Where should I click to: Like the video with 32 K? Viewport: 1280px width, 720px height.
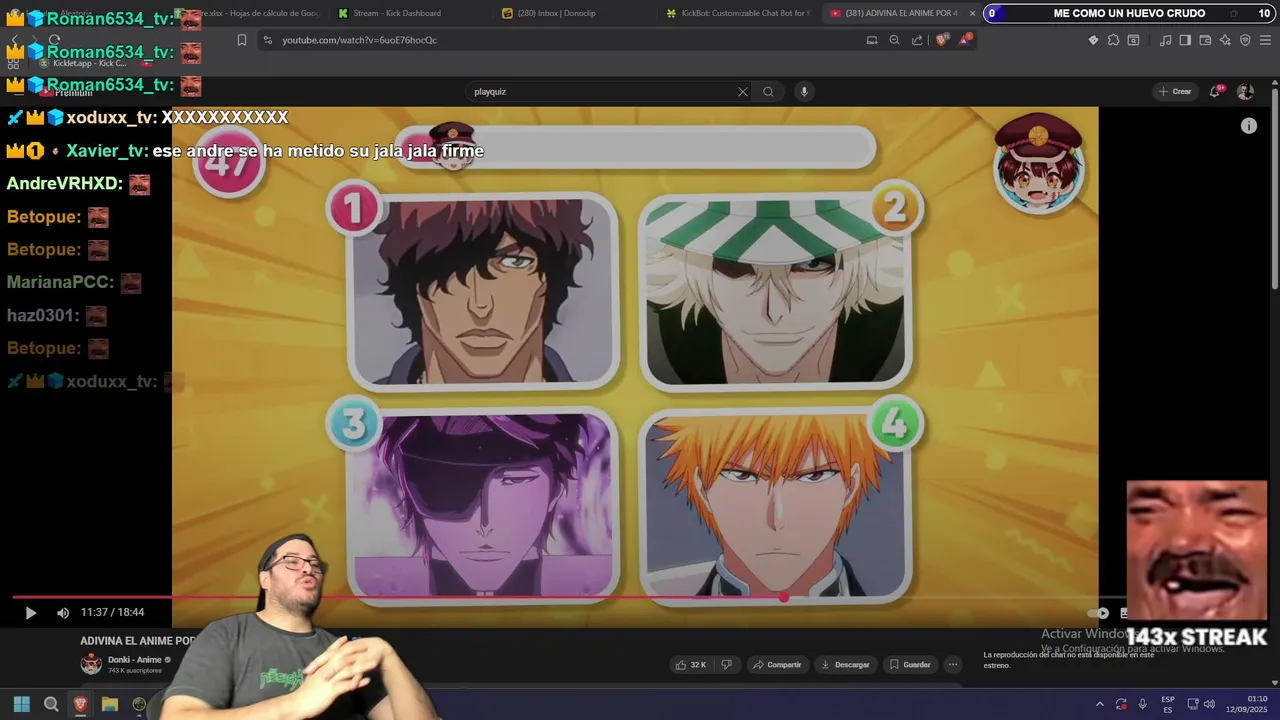click(691, 665)
